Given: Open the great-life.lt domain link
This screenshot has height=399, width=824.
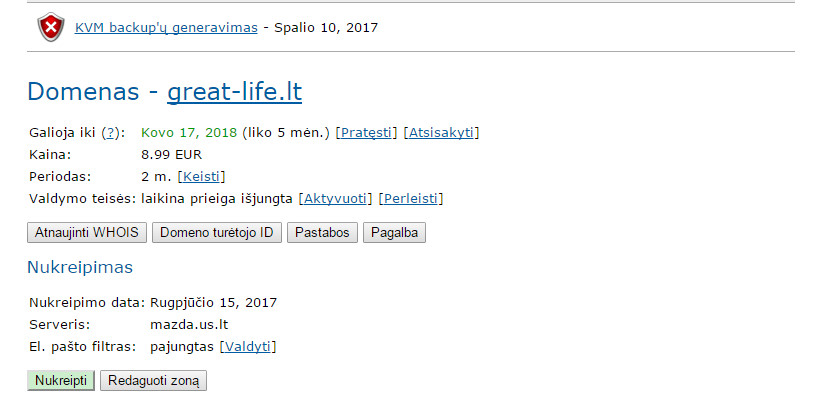Looking at the screenshot, I should 234,92.
